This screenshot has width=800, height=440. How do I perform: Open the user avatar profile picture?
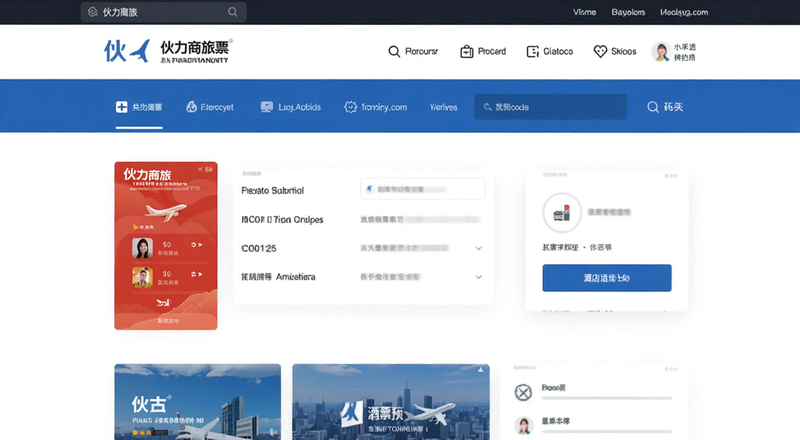(661, 52)
